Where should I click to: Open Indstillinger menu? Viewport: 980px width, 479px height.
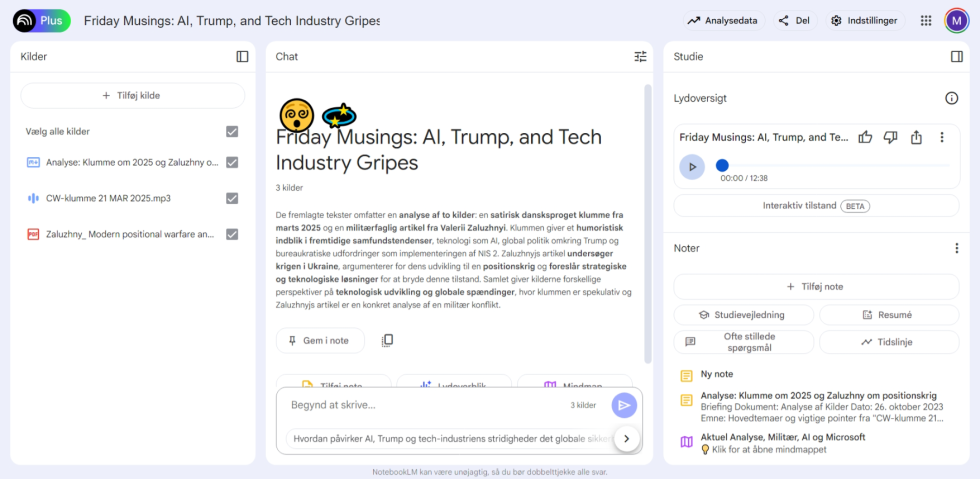[x=866, y=21]
